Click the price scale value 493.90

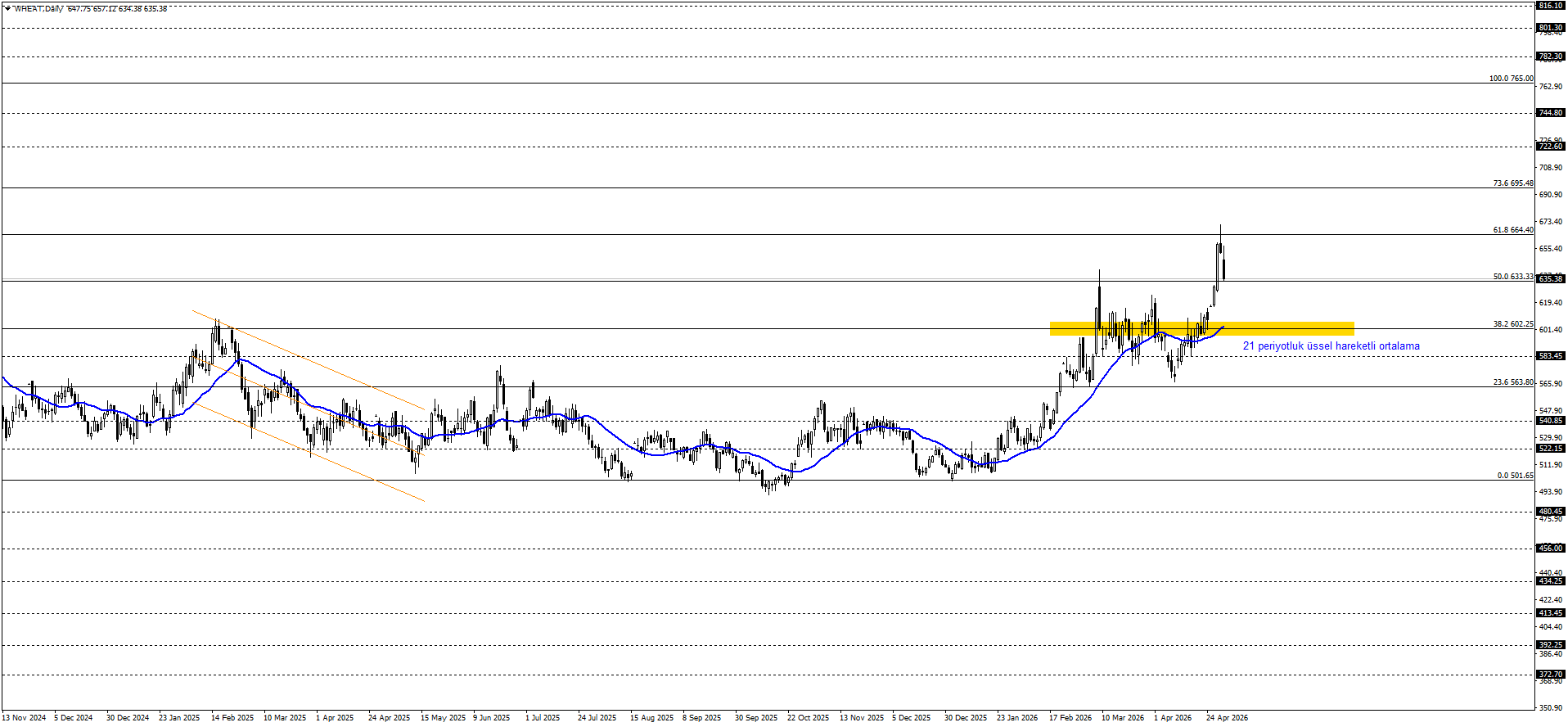(1551, 492)
